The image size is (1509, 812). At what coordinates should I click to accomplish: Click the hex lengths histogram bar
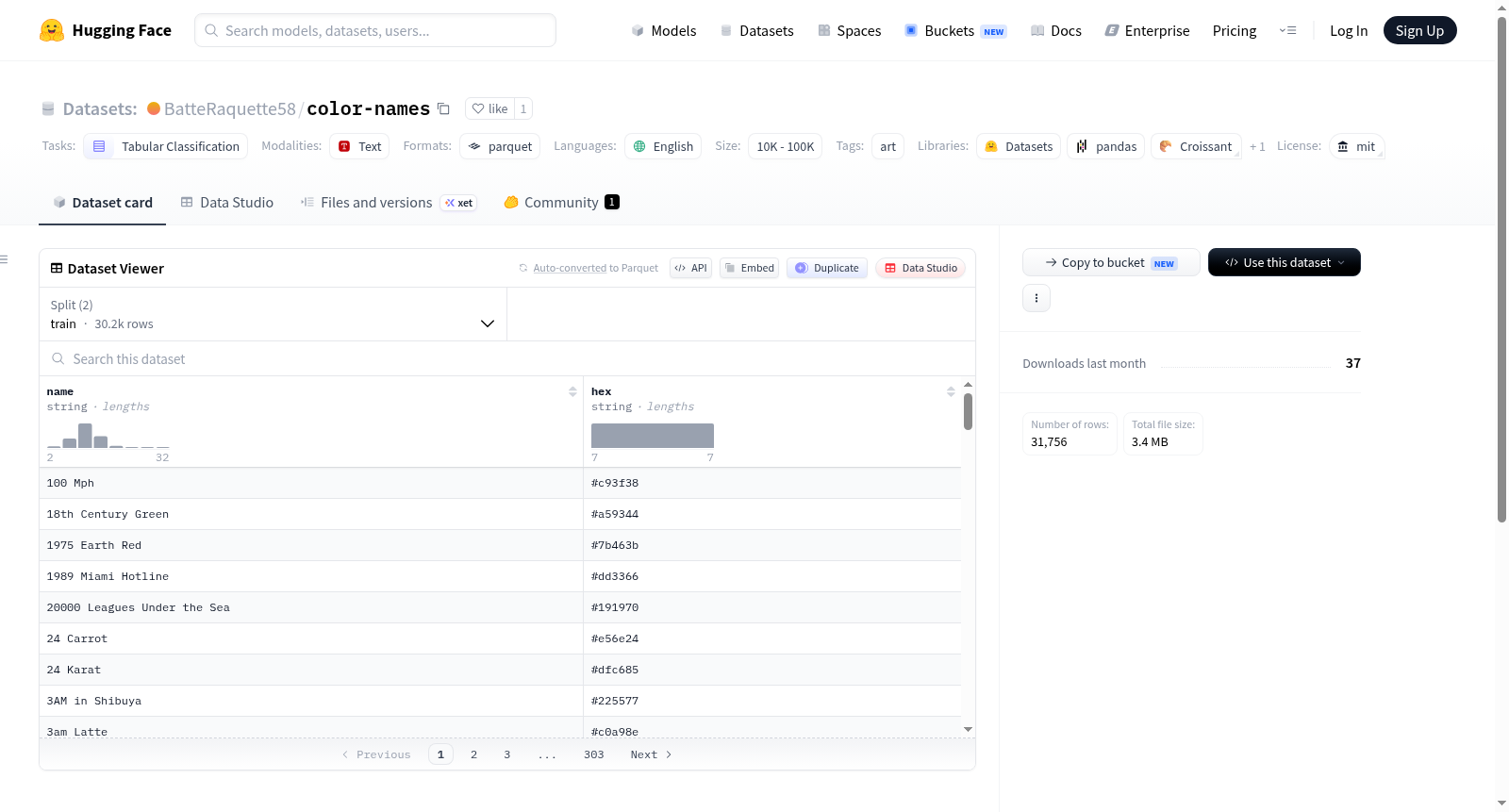653,436
